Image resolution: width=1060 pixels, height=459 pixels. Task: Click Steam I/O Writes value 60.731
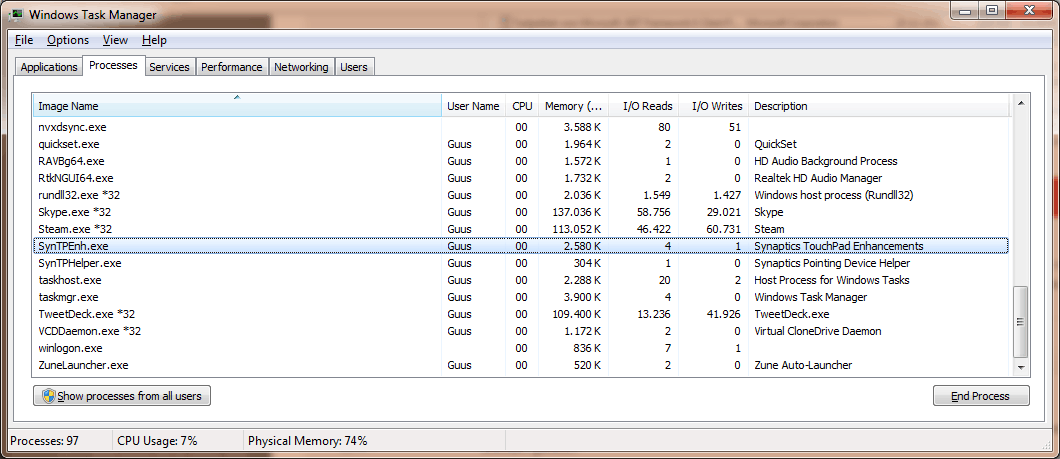pos(722,229)
